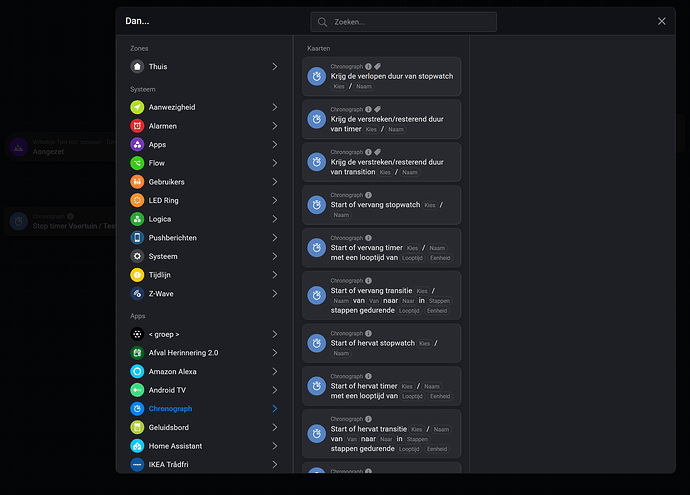The height and width of the screenshot is (495, 690).
Task: Open the Logica category
Action: 204,219
